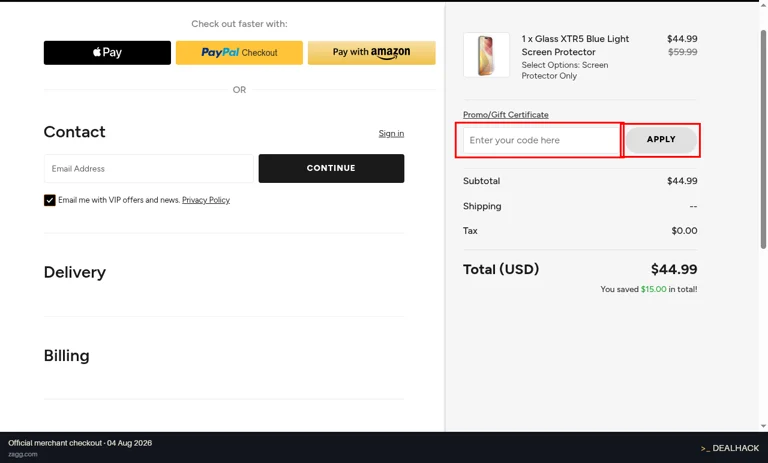Viewport: 768px width, 463px height.
Task: Click 'Check out faster with:' text
Action: [239, 24]
